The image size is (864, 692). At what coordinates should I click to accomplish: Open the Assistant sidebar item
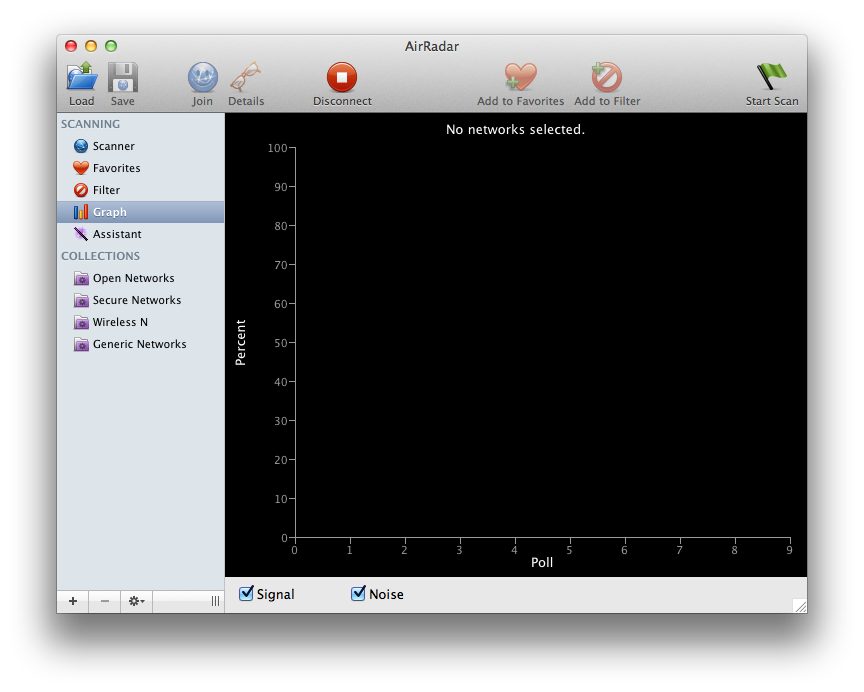pyautogui.click(x=117, y=234)
